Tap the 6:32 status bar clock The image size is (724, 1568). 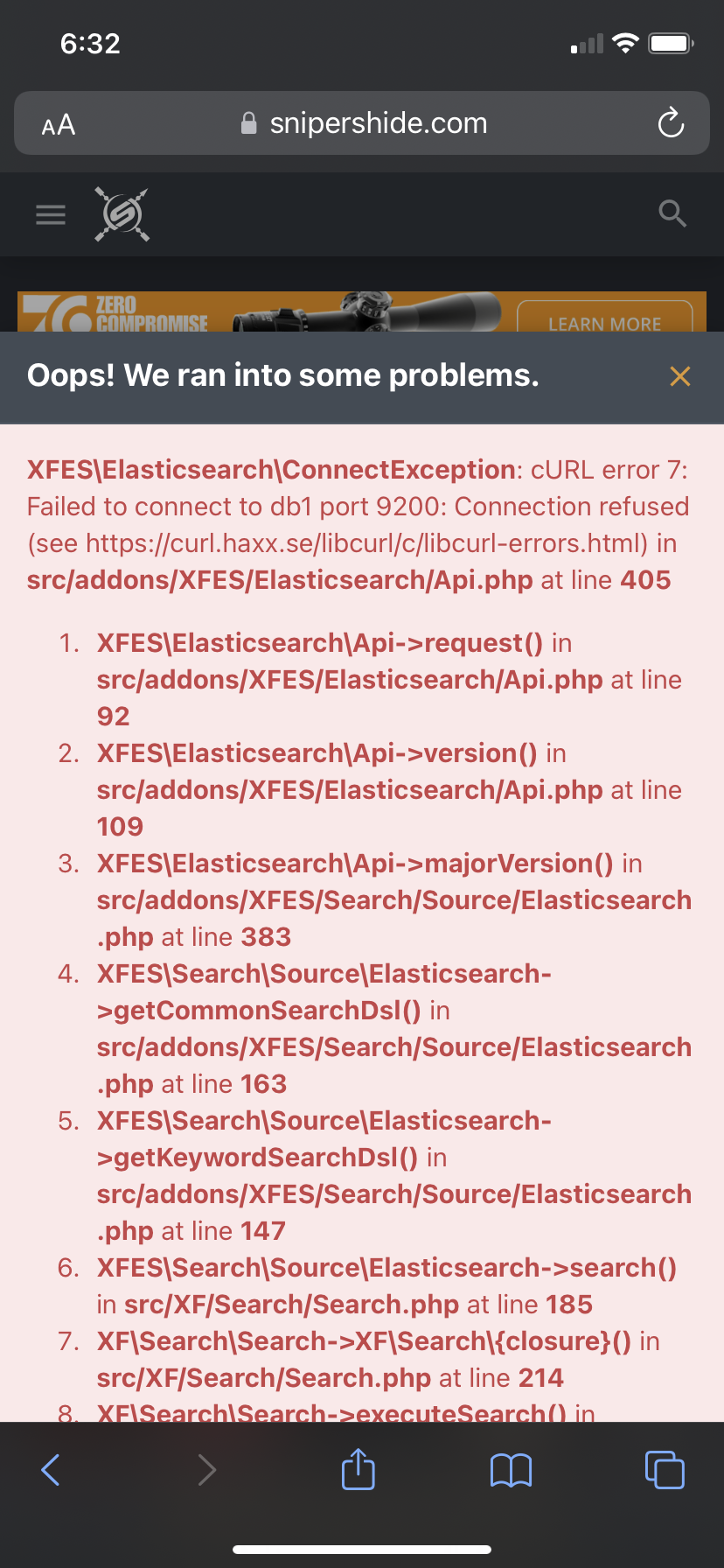pos(90,43)
